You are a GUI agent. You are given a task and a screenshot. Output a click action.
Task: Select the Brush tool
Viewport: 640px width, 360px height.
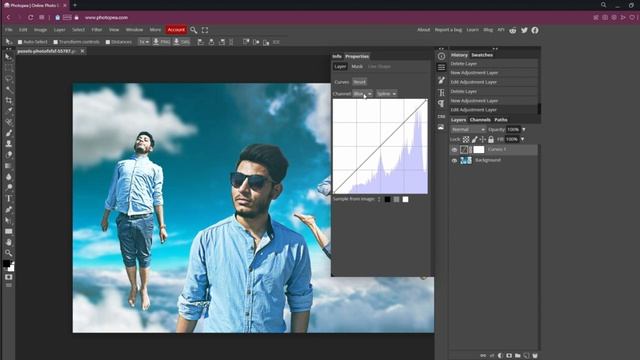(x=9, y=133)
